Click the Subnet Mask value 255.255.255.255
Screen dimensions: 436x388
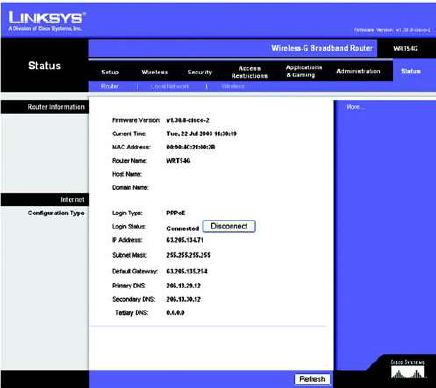[188, 255]
